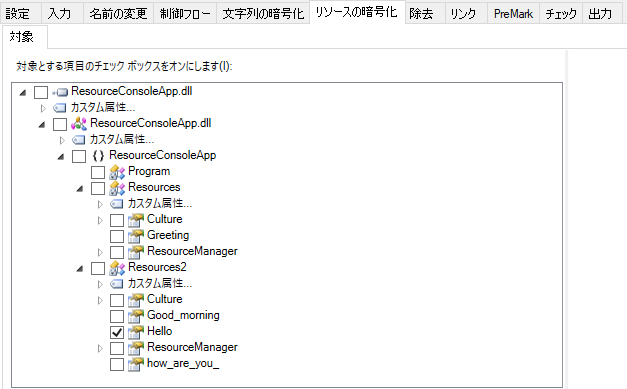Check the Resources2 class checkbox
Image resolution: width=627 pixels, height=389 pixels.
tap(98, 268)
